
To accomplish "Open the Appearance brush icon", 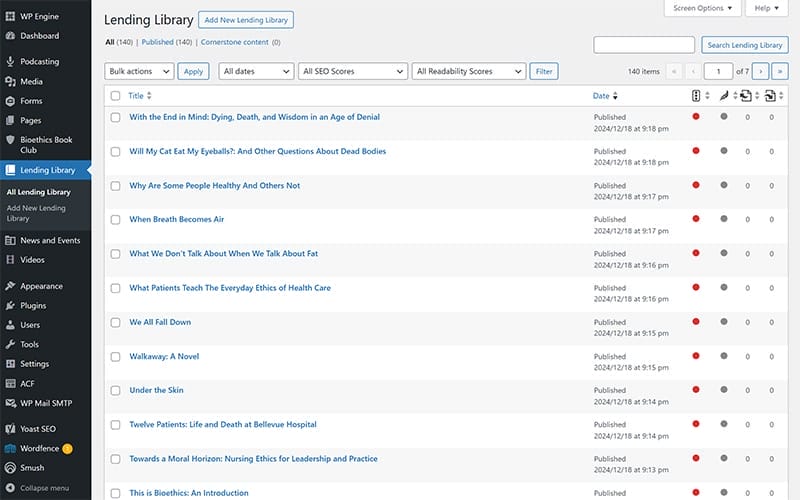I will tap(10, 286).
